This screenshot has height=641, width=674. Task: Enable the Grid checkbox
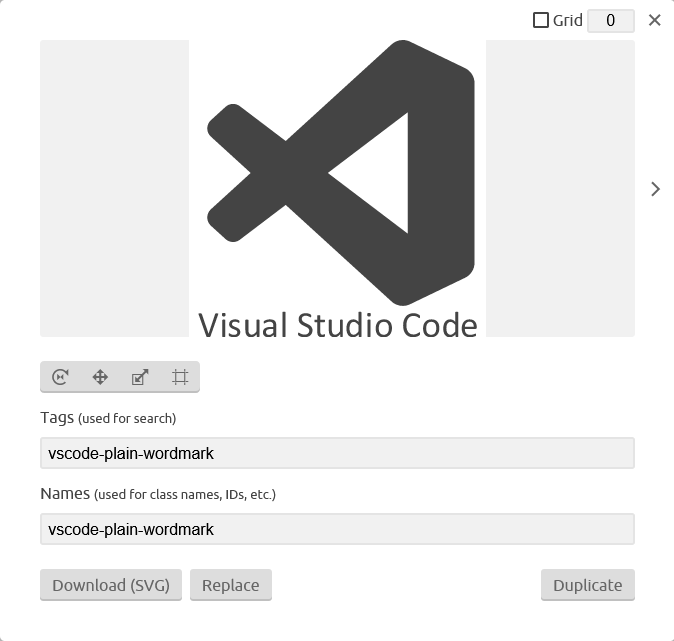coord(541,20)
